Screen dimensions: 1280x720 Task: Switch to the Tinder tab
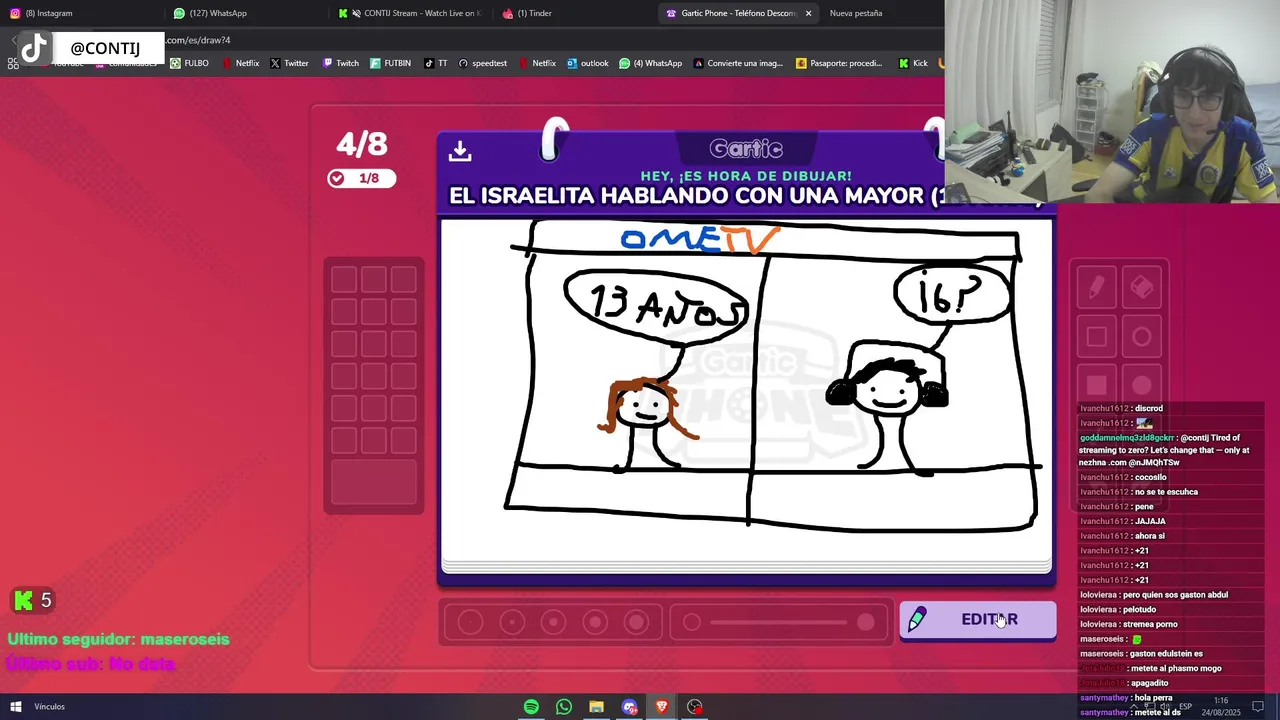click(x=575, y=13)
